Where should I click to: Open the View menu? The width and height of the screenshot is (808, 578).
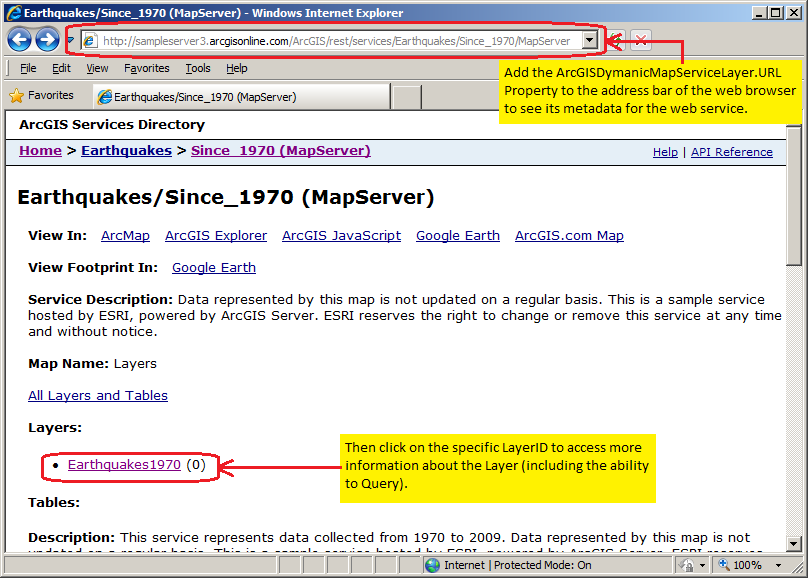(x=96, y=68)
